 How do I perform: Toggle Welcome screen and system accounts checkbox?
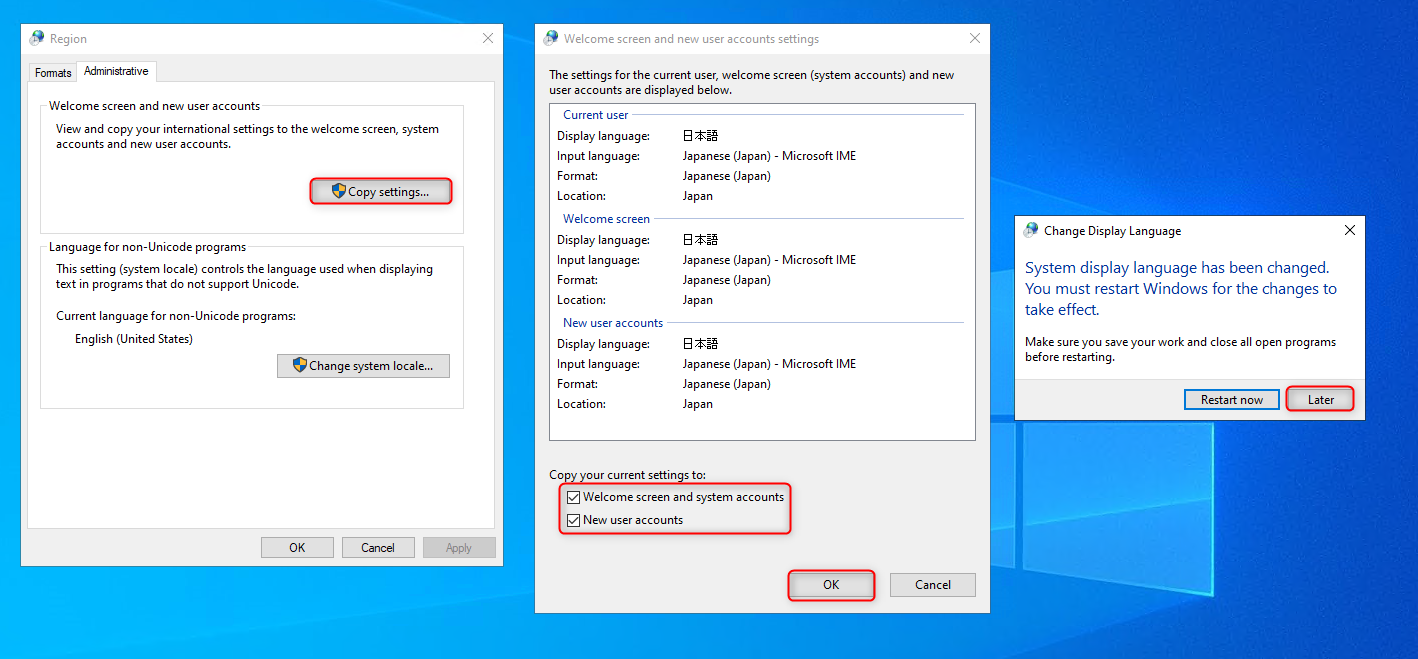pyautogui.click(x=573, y=497)
